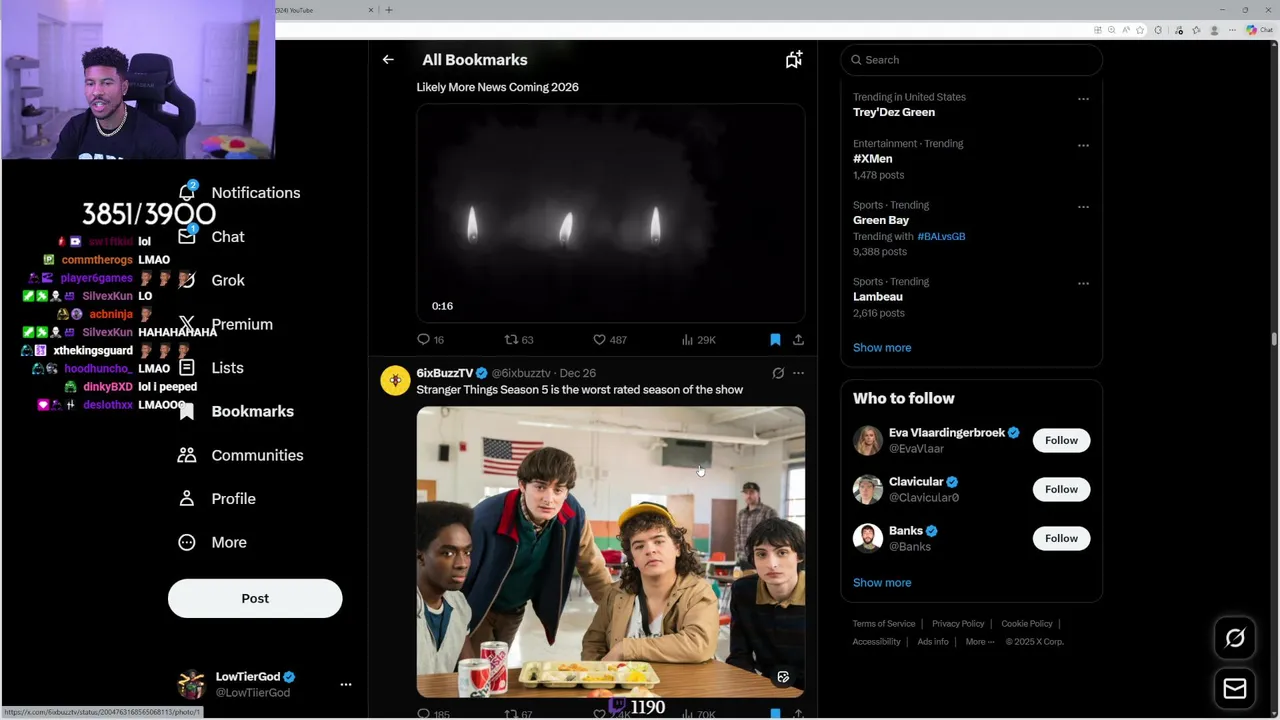The width and height of the screenshot is (1280, 720).
Task: Open the 6ixBuzzTV display name
Action: click(445, 373)
